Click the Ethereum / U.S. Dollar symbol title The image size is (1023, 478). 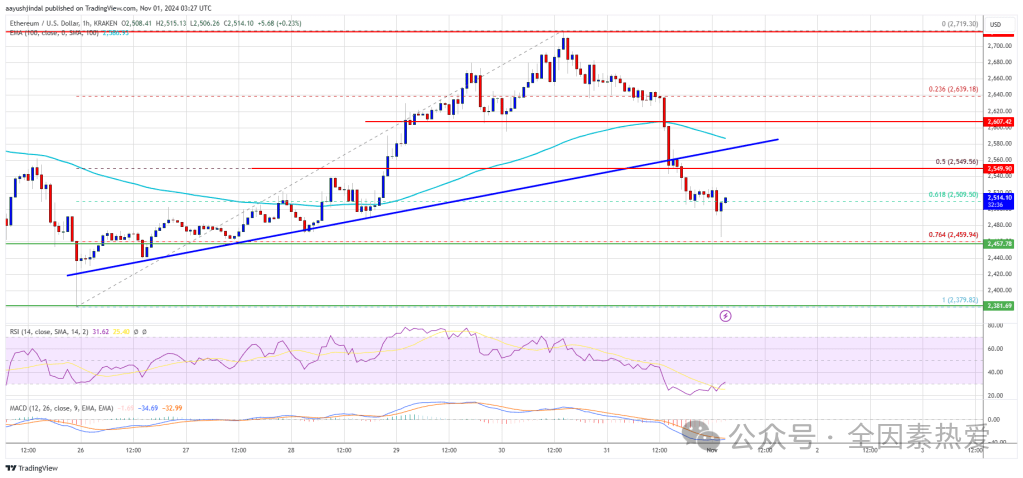44,24
